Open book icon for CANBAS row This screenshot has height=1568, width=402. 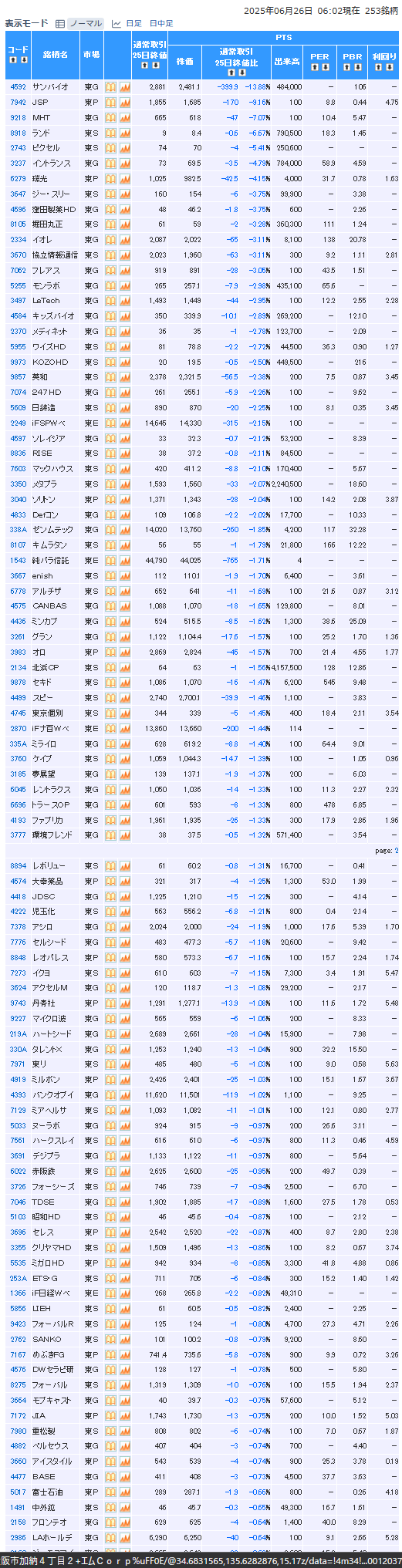coord(110,605)
